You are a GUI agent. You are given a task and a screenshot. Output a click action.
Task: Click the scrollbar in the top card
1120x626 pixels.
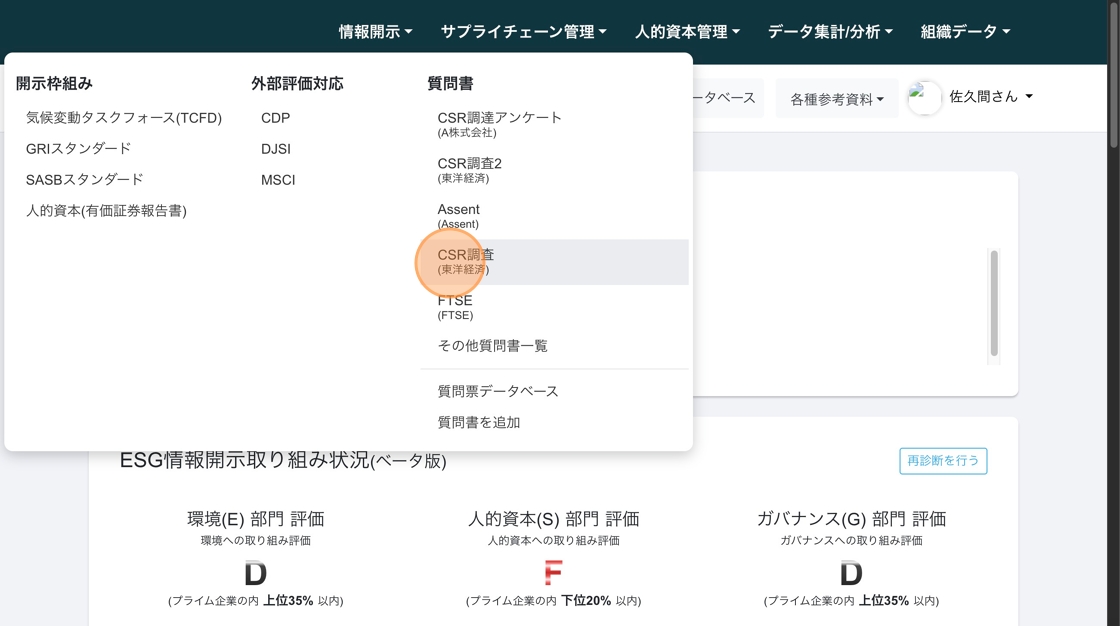click(994, 303)
